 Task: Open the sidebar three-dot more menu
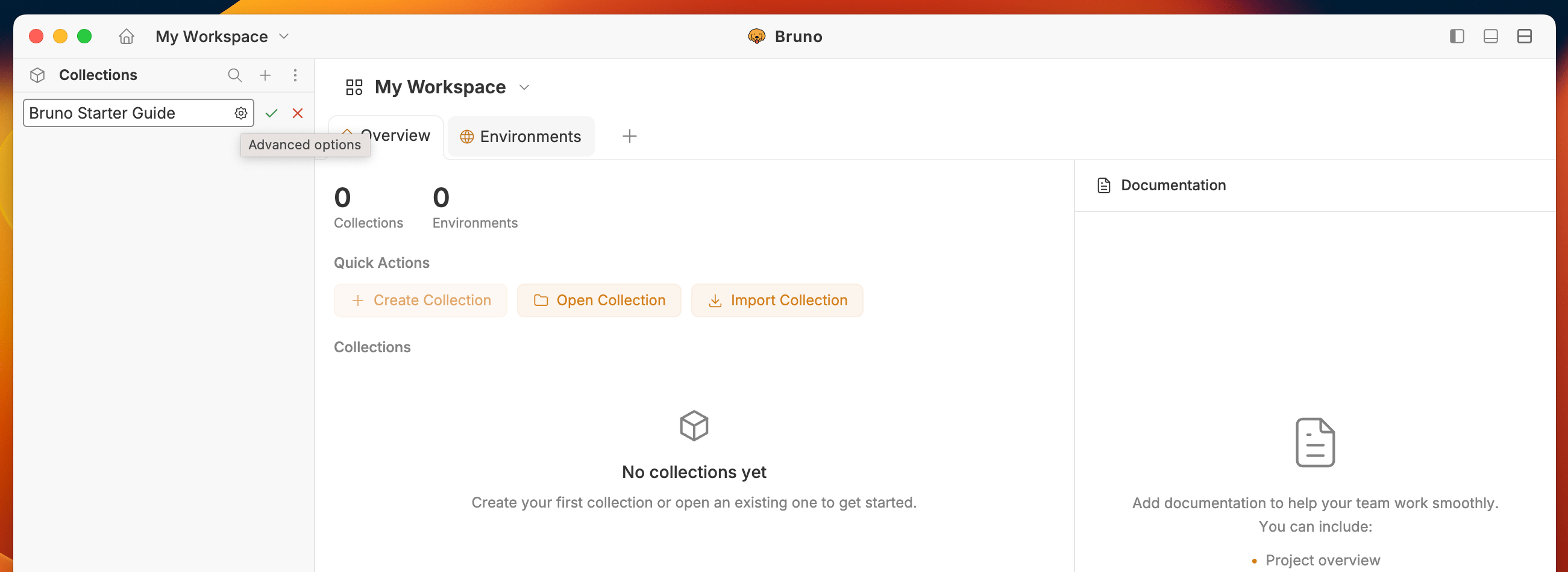(x=295, y=75)
